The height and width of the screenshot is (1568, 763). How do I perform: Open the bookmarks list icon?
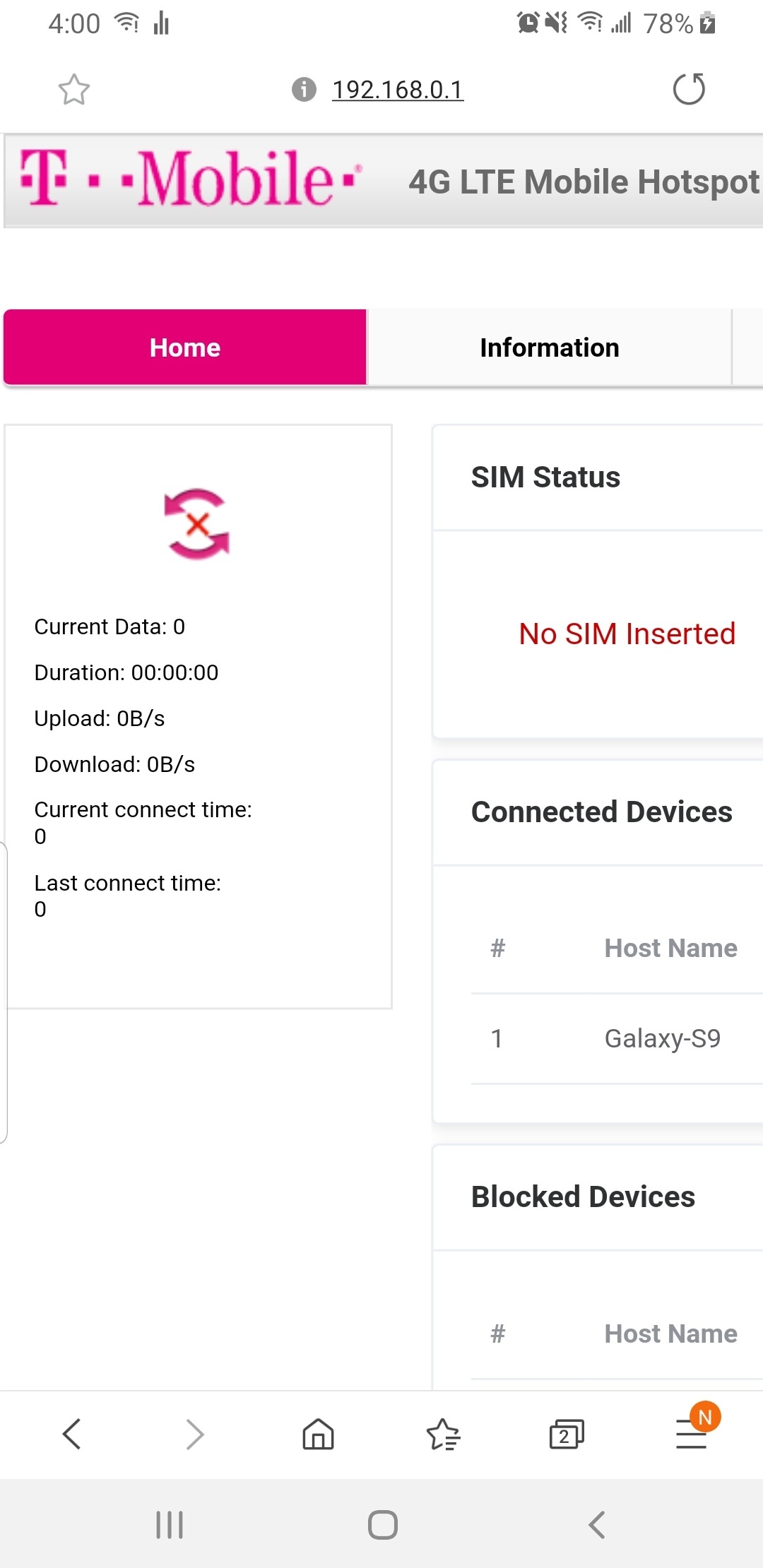pos(443,1434)
